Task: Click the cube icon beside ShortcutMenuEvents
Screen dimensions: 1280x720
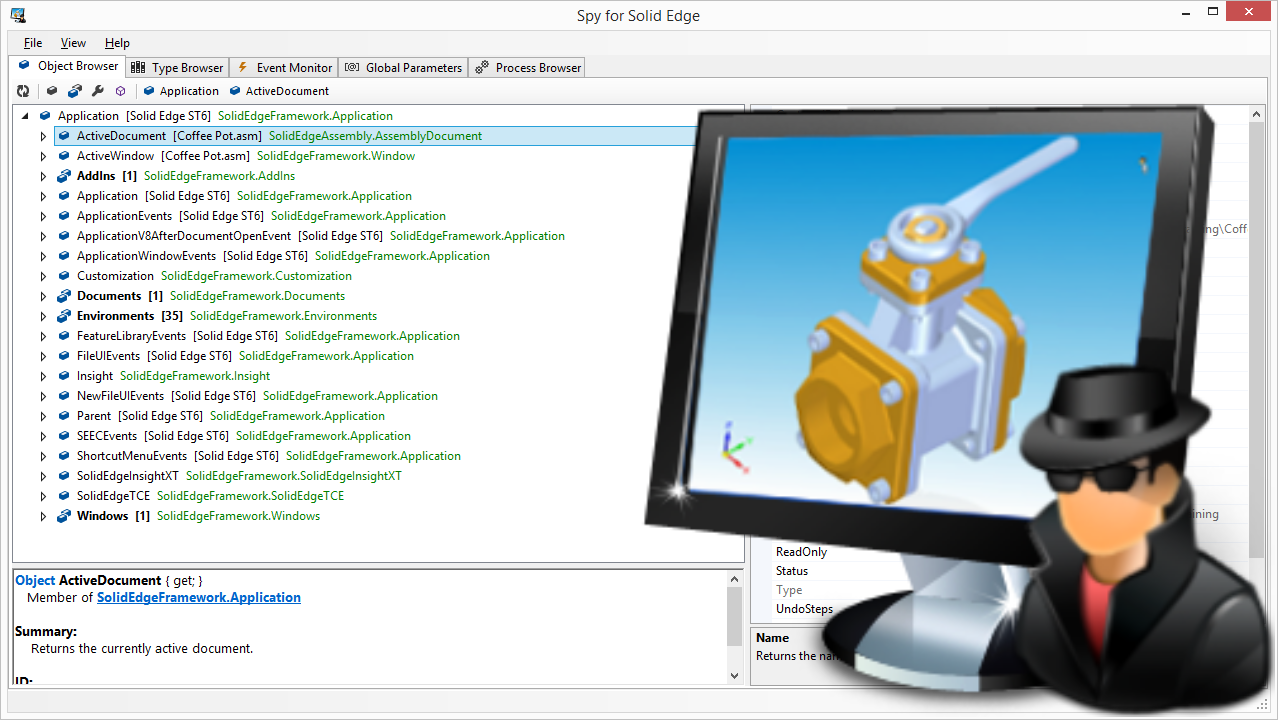Action: 64,456
